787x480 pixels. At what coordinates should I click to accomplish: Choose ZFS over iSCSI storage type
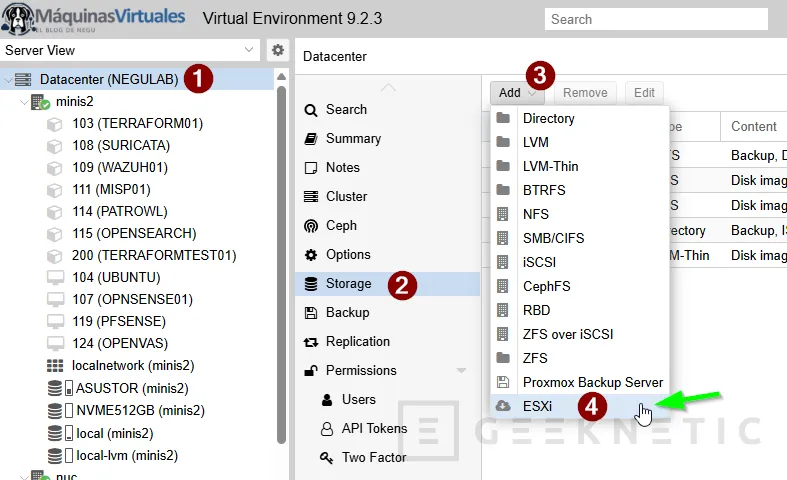(x=580, y=334)
